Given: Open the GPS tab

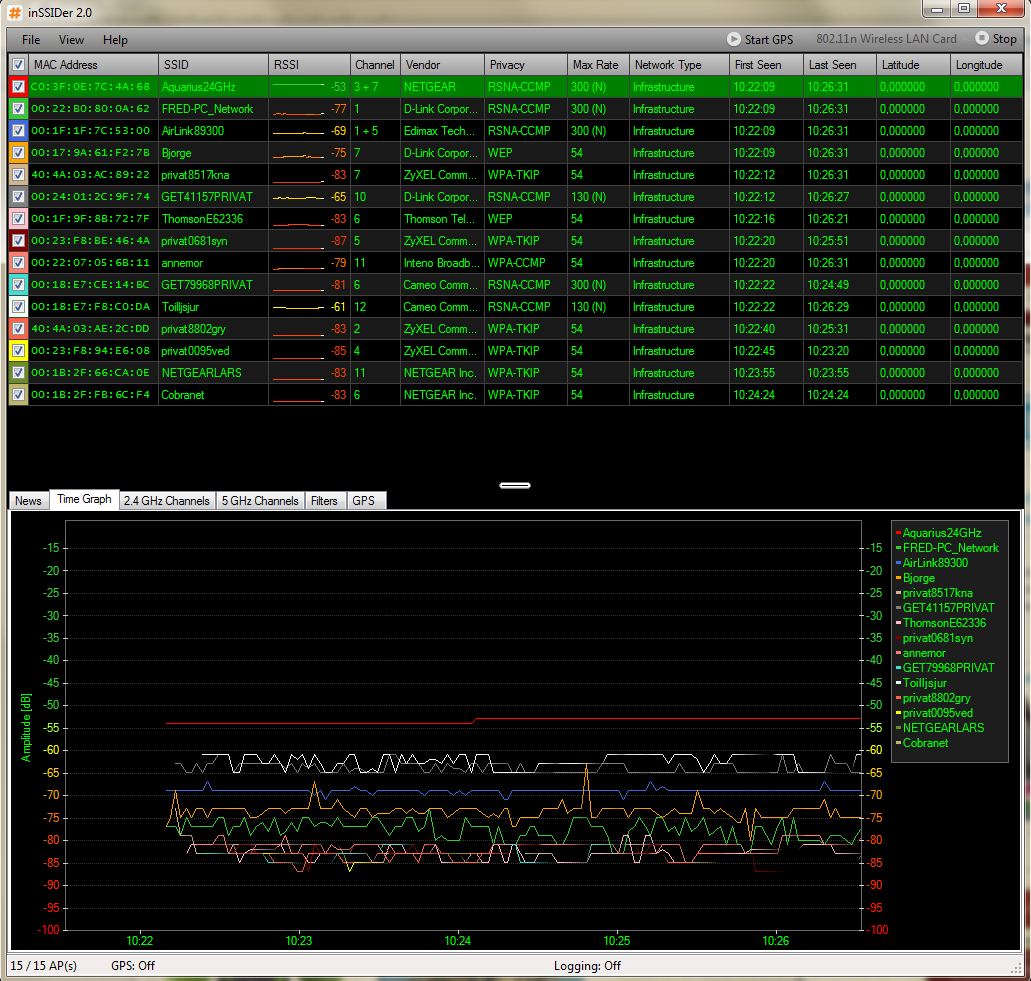Looking at the screenshot, I should coord(364,500).
